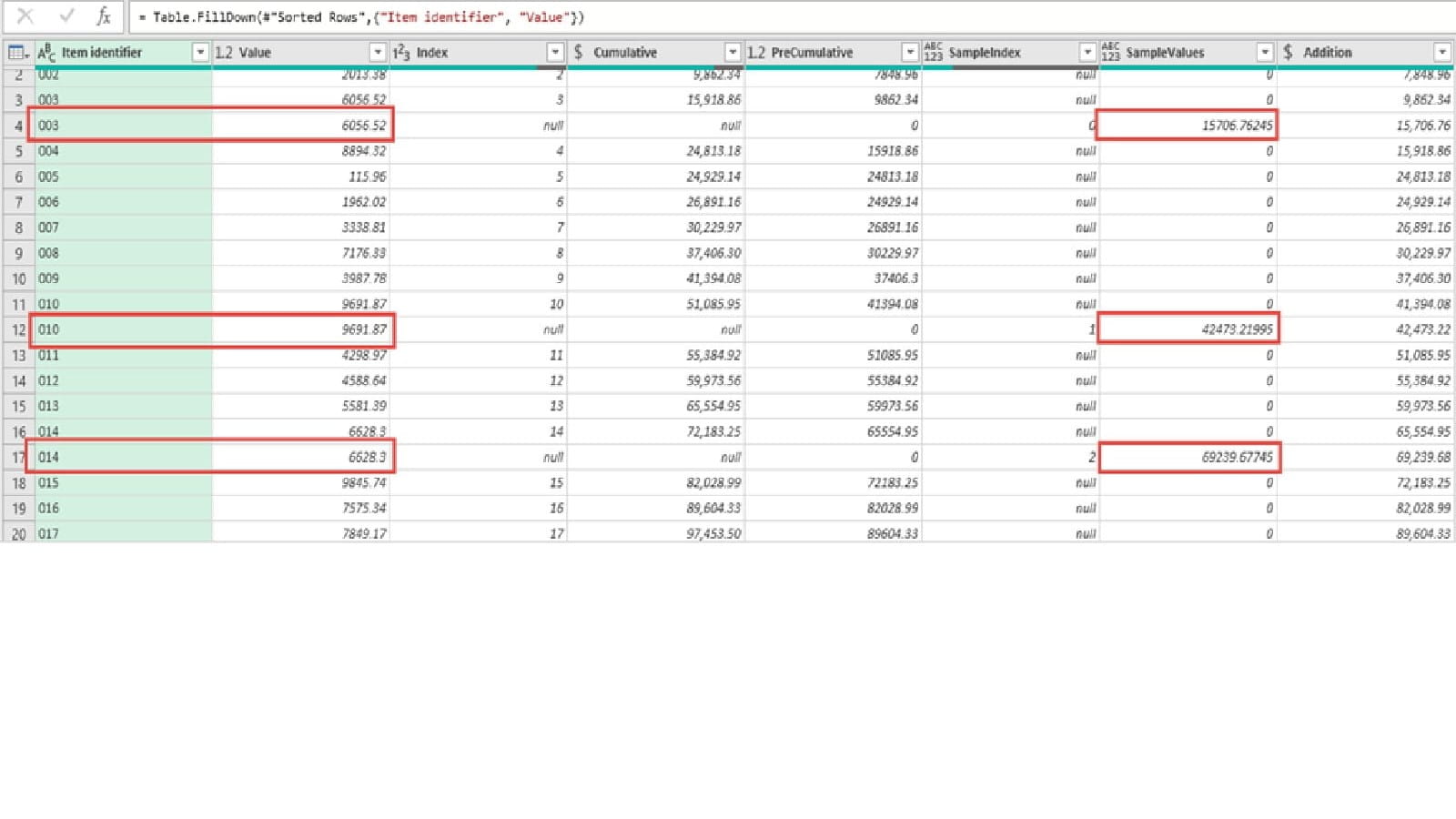The width and height of the screenshot is (1456, 819).
Task: Click the checkmark to confirm the formula
Action: click(x=66, y=16)
